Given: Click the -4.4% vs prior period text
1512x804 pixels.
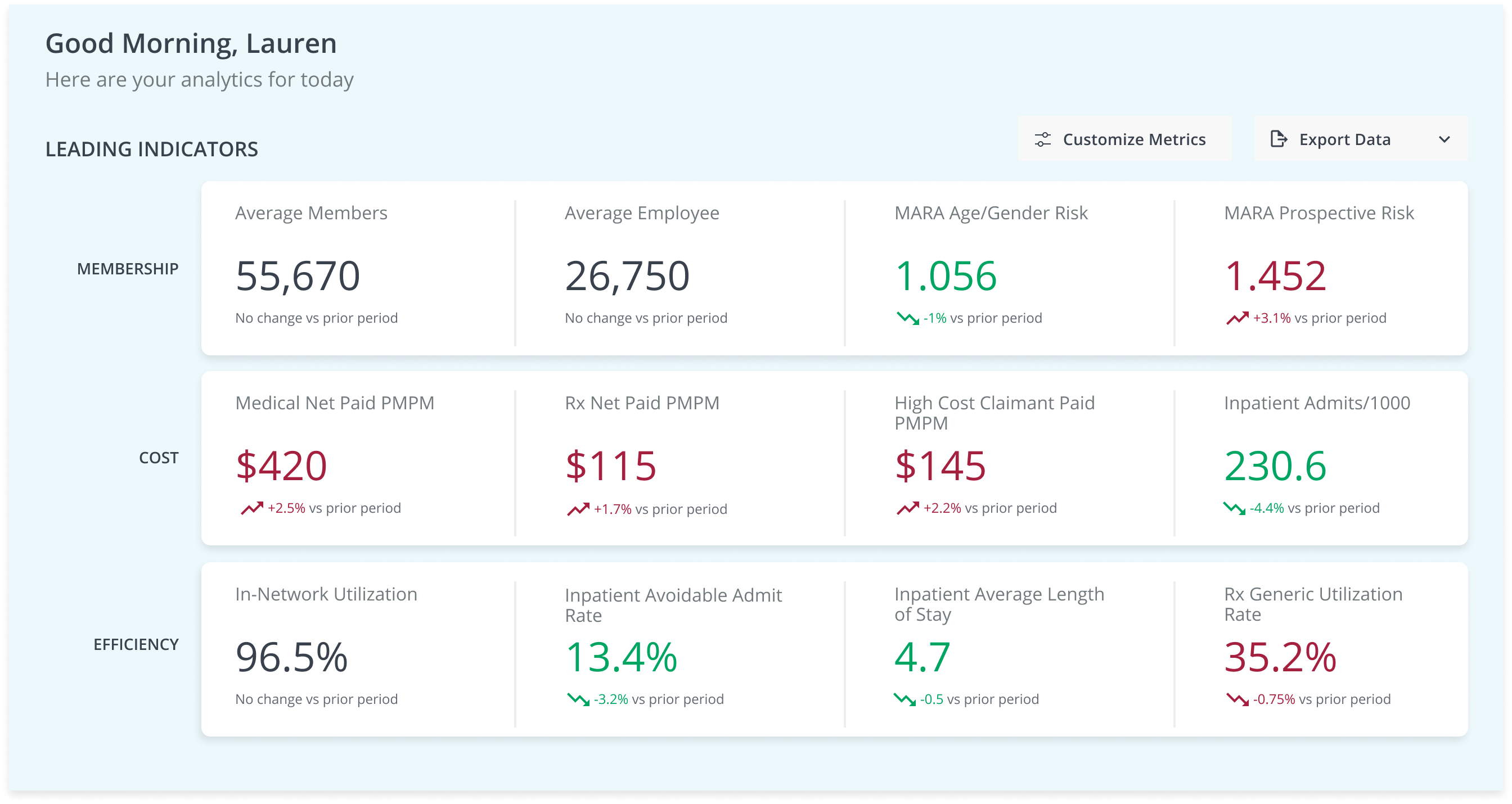Looking at the screenshot, I should [1314, 508].
